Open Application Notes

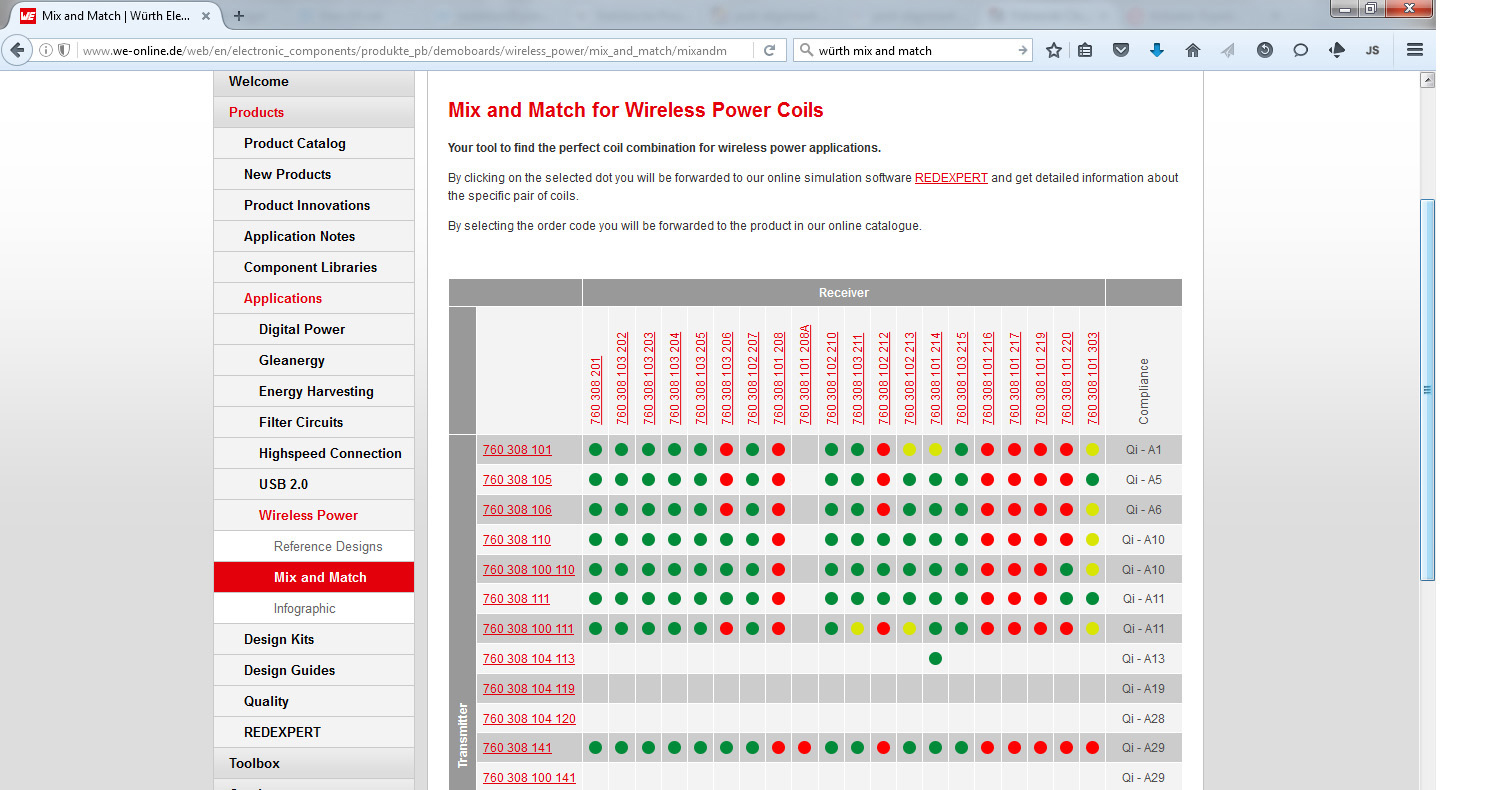(x=314, y=236)
